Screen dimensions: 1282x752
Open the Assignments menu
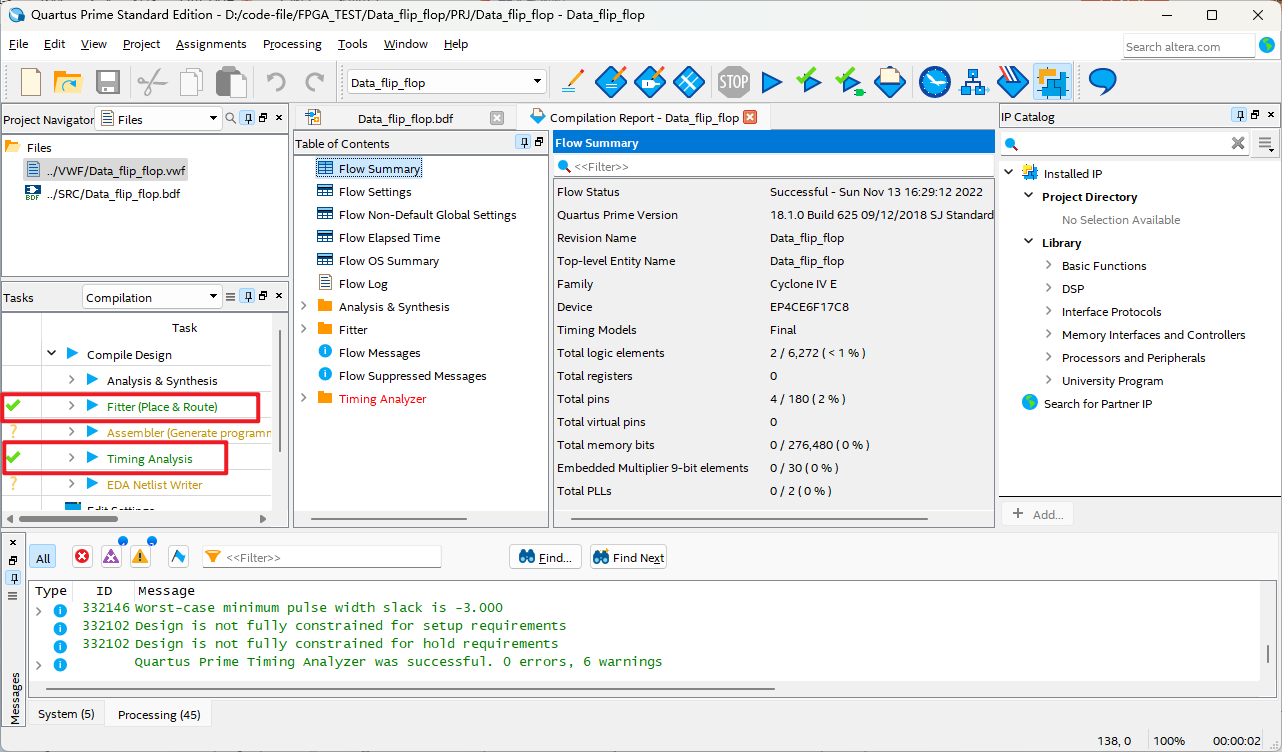211,44
